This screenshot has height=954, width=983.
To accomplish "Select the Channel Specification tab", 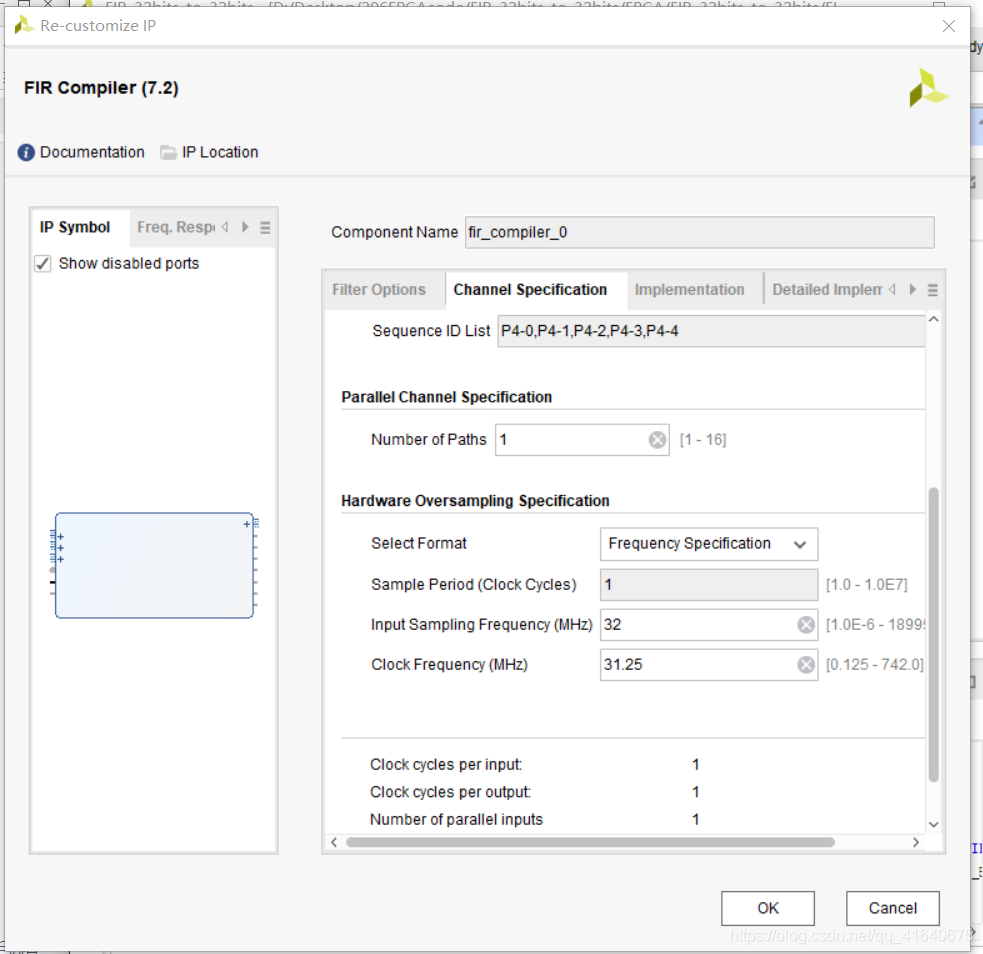I will click(530, 290).
